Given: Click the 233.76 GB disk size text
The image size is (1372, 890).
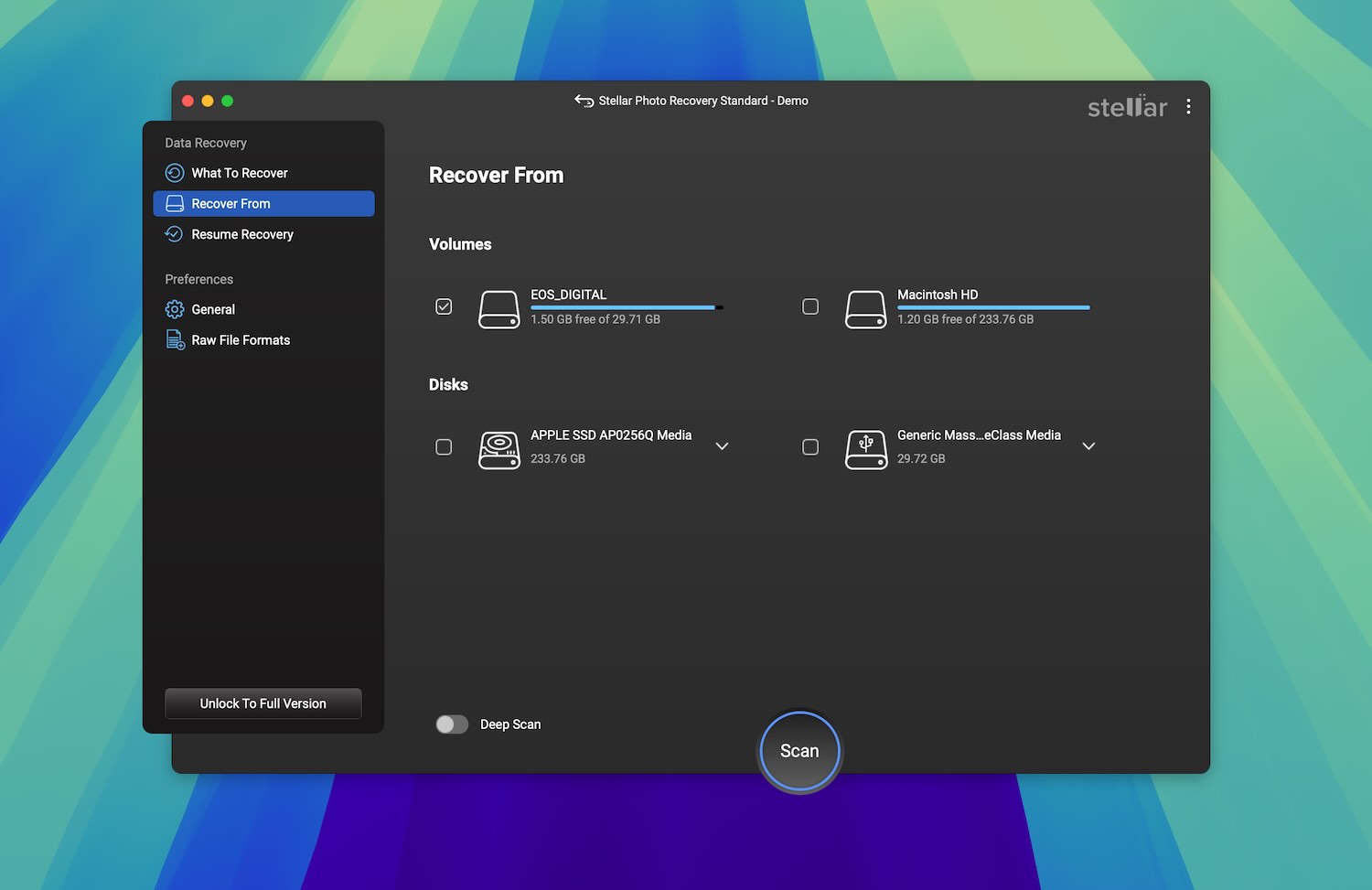Looking at the screenshot, I should (x=558, y=459).
